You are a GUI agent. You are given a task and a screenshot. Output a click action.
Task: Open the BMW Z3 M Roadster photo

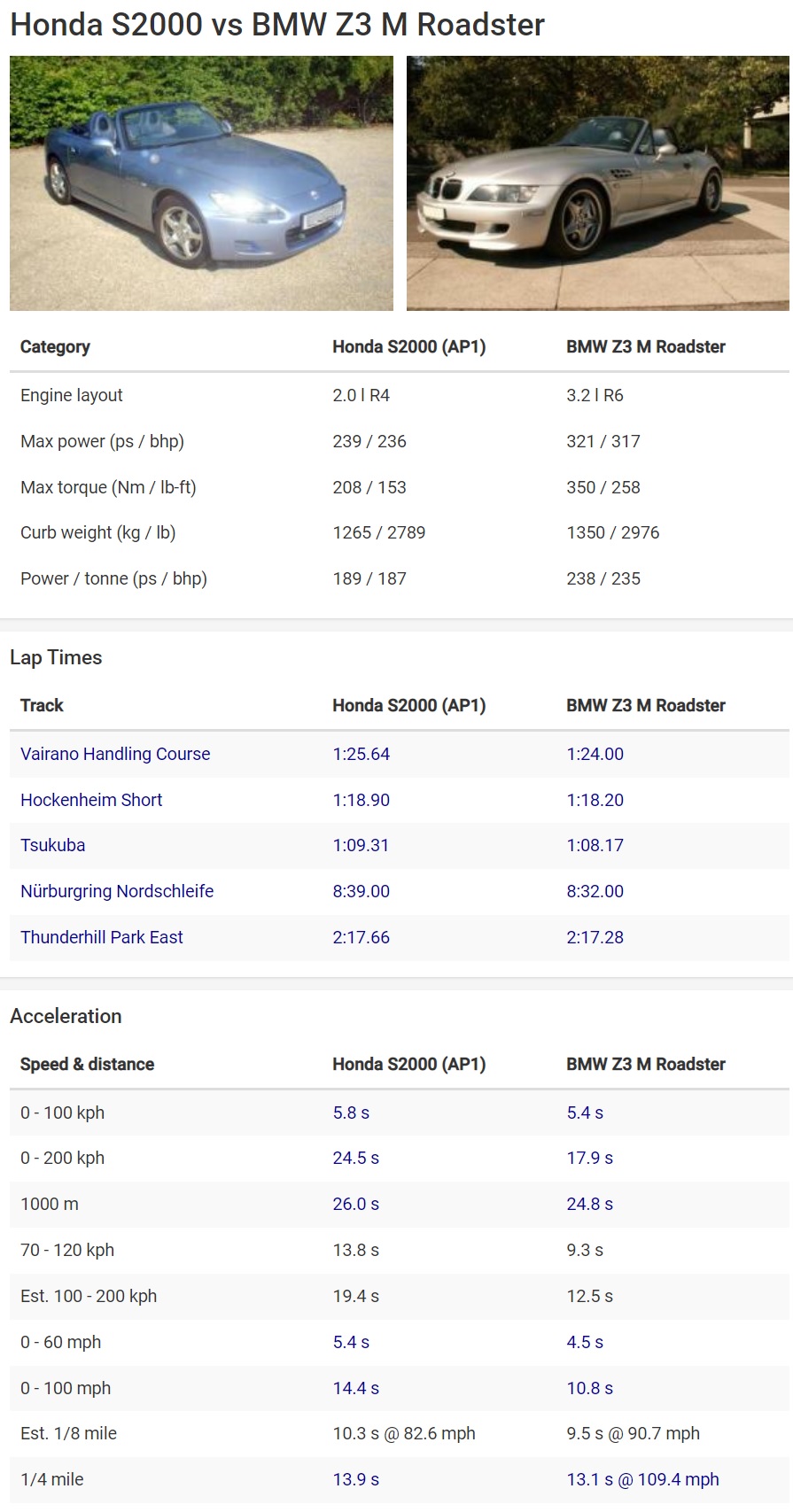click(x=598, y=183)
